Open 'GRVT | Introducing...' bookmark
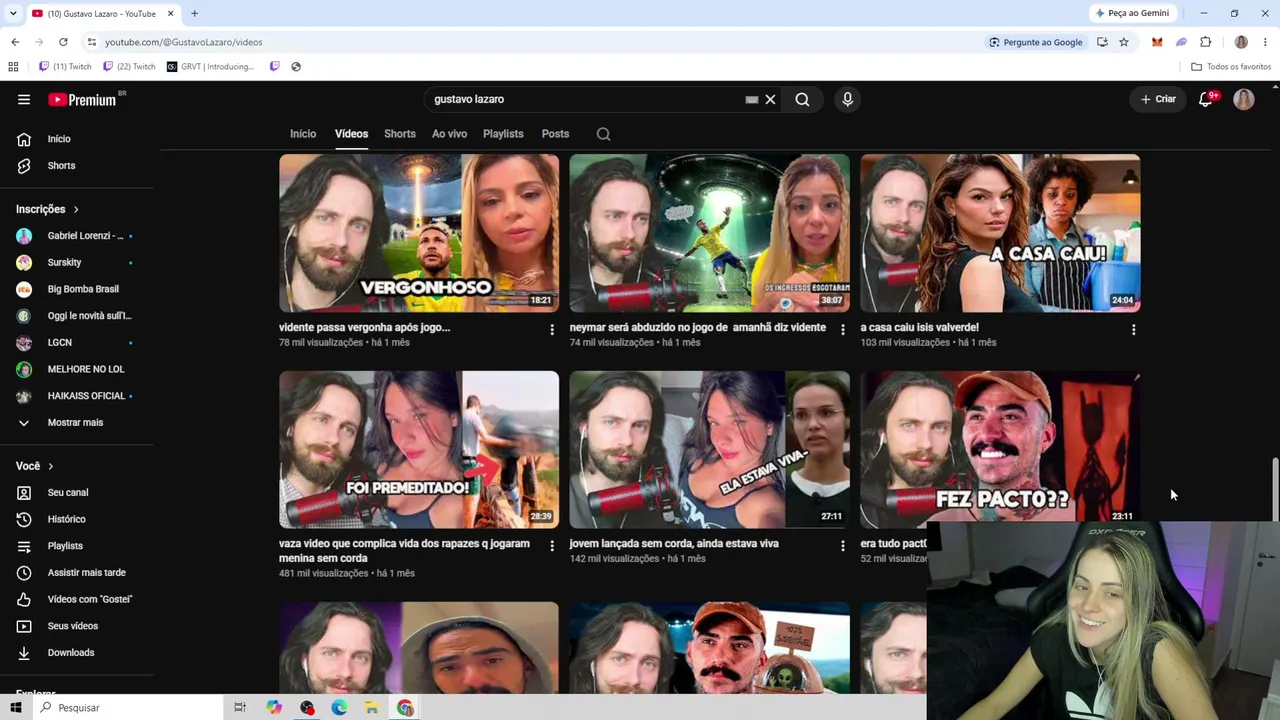1280x720 pixels. pyautogui.click(x=210, y=67)
